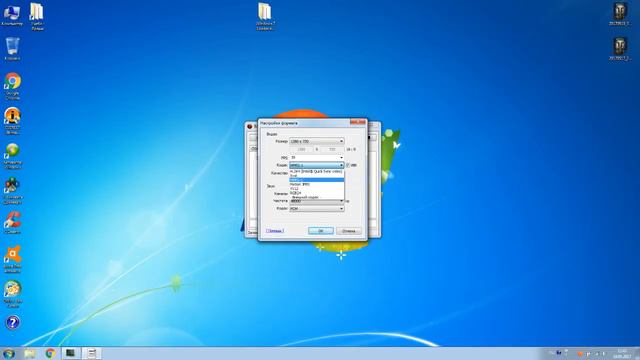Open File Explorer from the taskbar

pos(29,353)
